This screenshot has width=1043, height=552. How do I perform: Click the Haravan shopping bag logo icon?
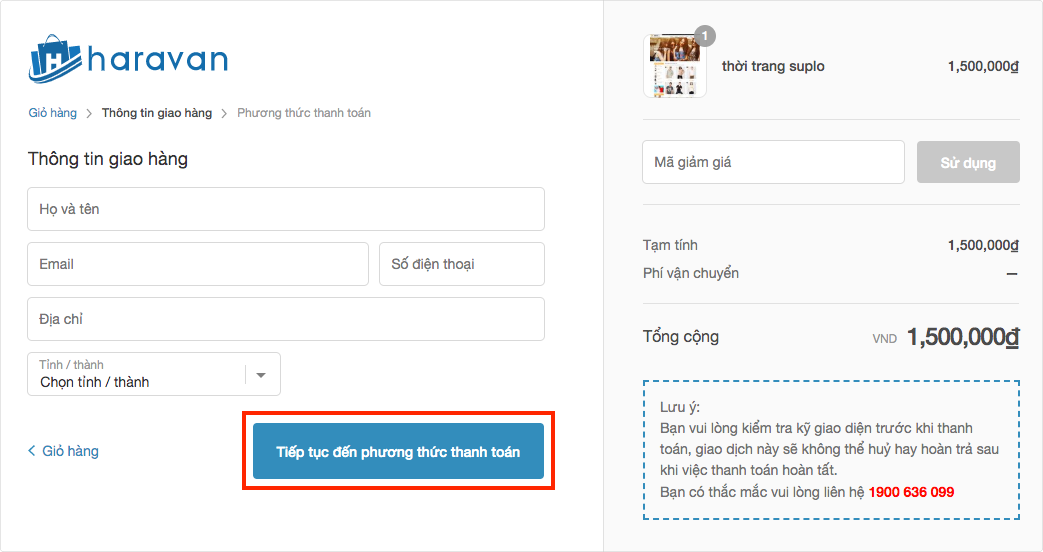point(55,59)
